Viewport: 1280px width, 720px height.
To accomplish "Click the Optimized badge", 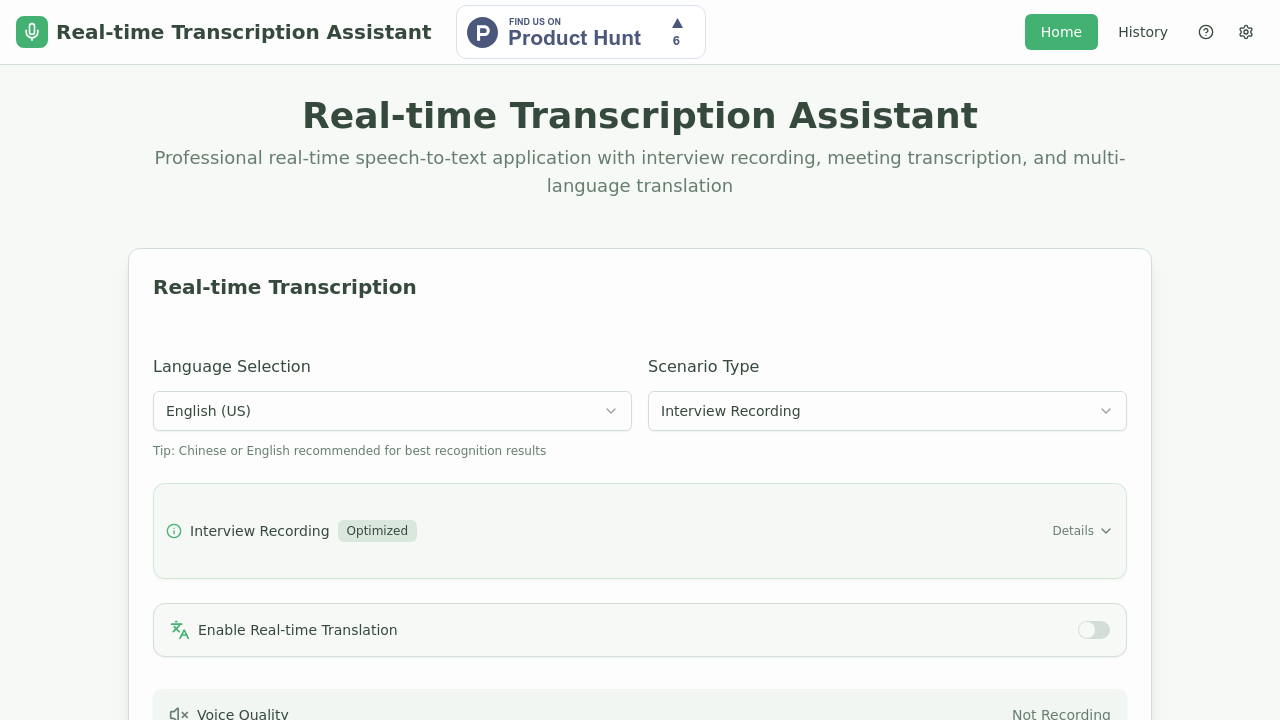I will [377, 531].
